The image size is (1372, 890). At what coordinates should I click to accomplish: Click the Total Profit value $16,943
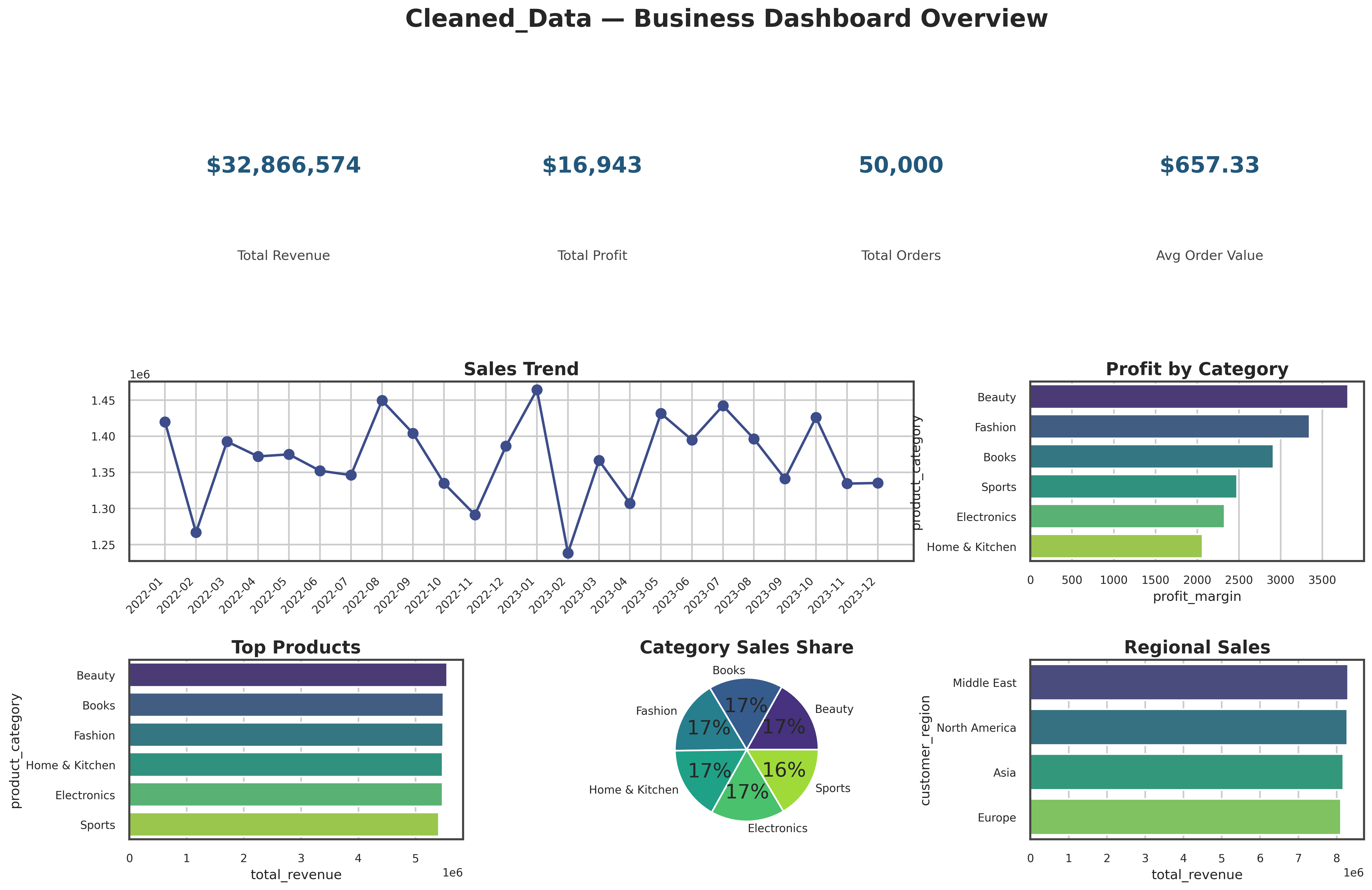pyautogui.click(x=592, y=165)
